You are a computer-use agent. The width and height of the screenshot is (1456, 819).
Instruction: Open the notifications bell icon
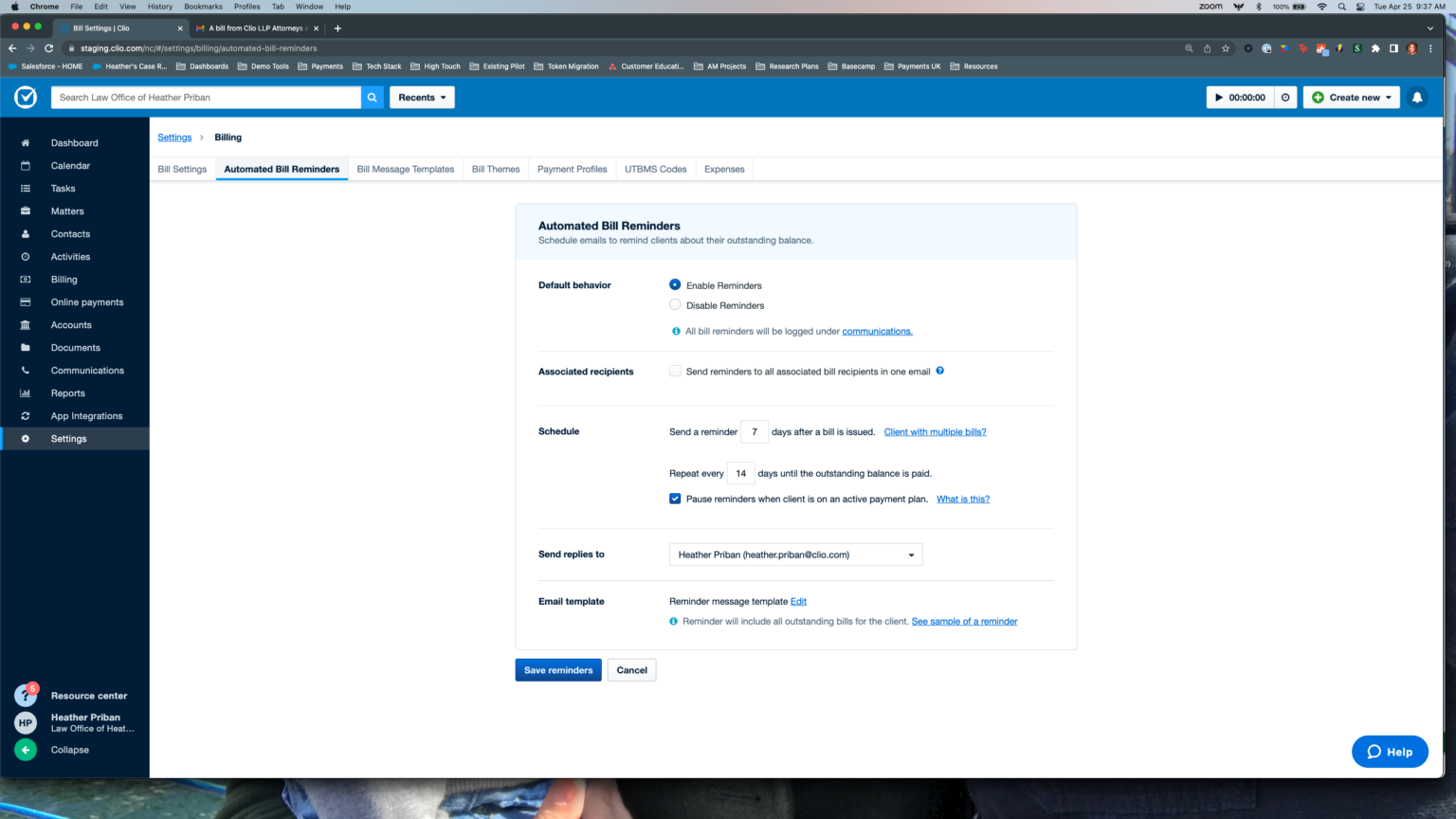click(1417, 97)
